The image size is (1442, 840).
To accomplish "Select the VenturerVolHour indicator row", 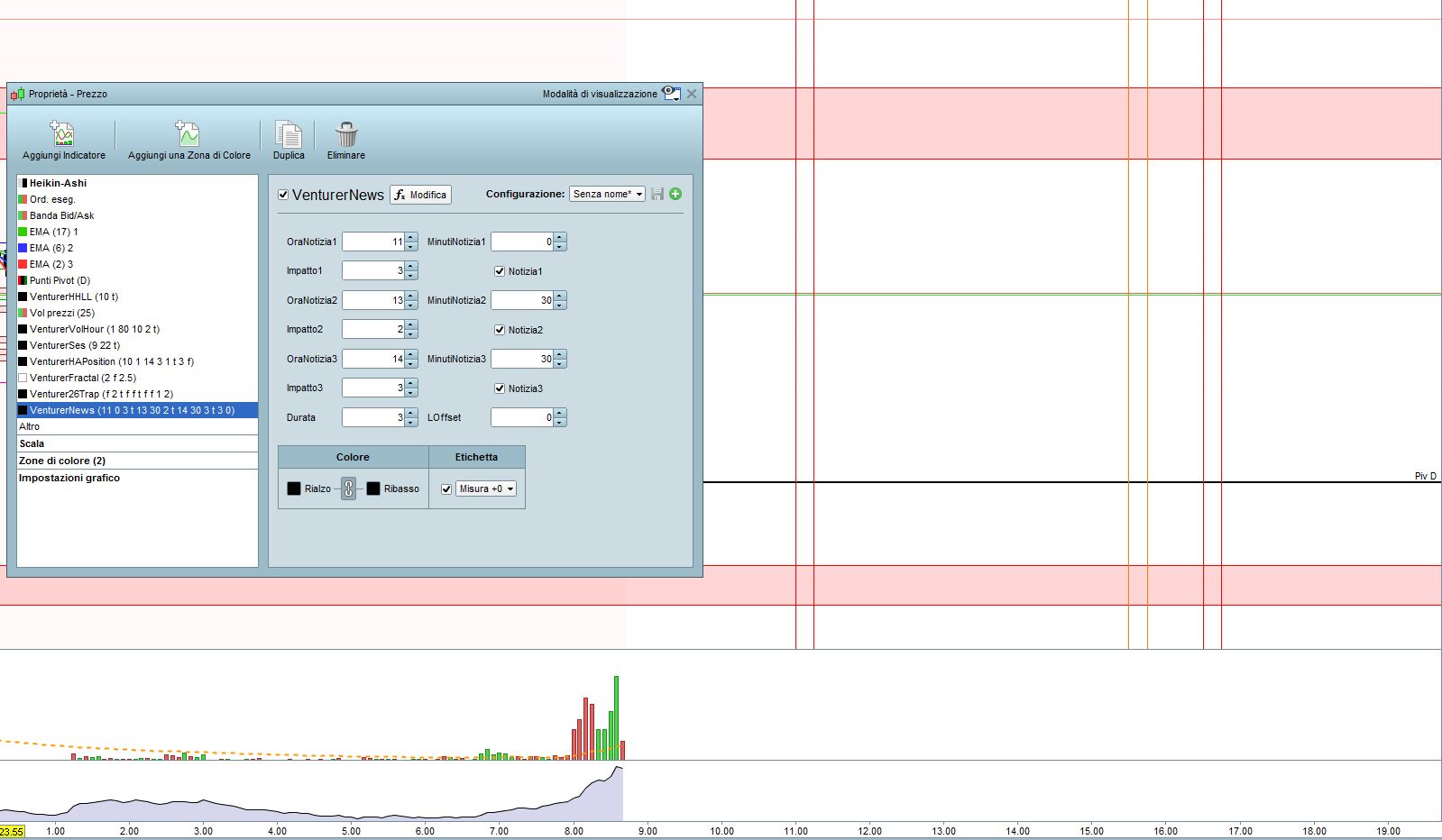I will tap(137, 329).
